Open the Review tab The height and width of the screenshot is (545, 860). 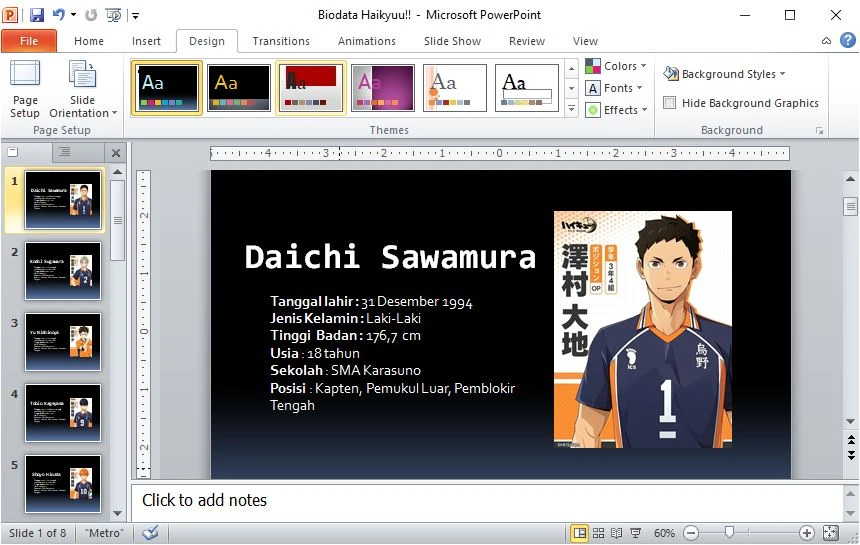[x=527, y=41]
